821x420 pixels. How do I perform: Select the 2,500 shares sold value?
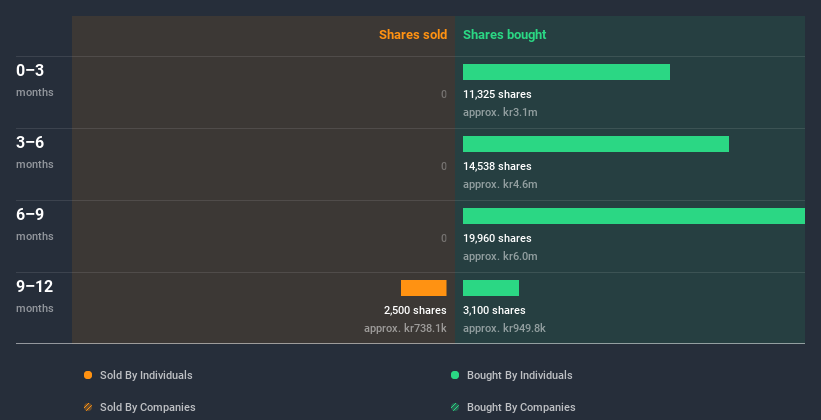point(415,311)
